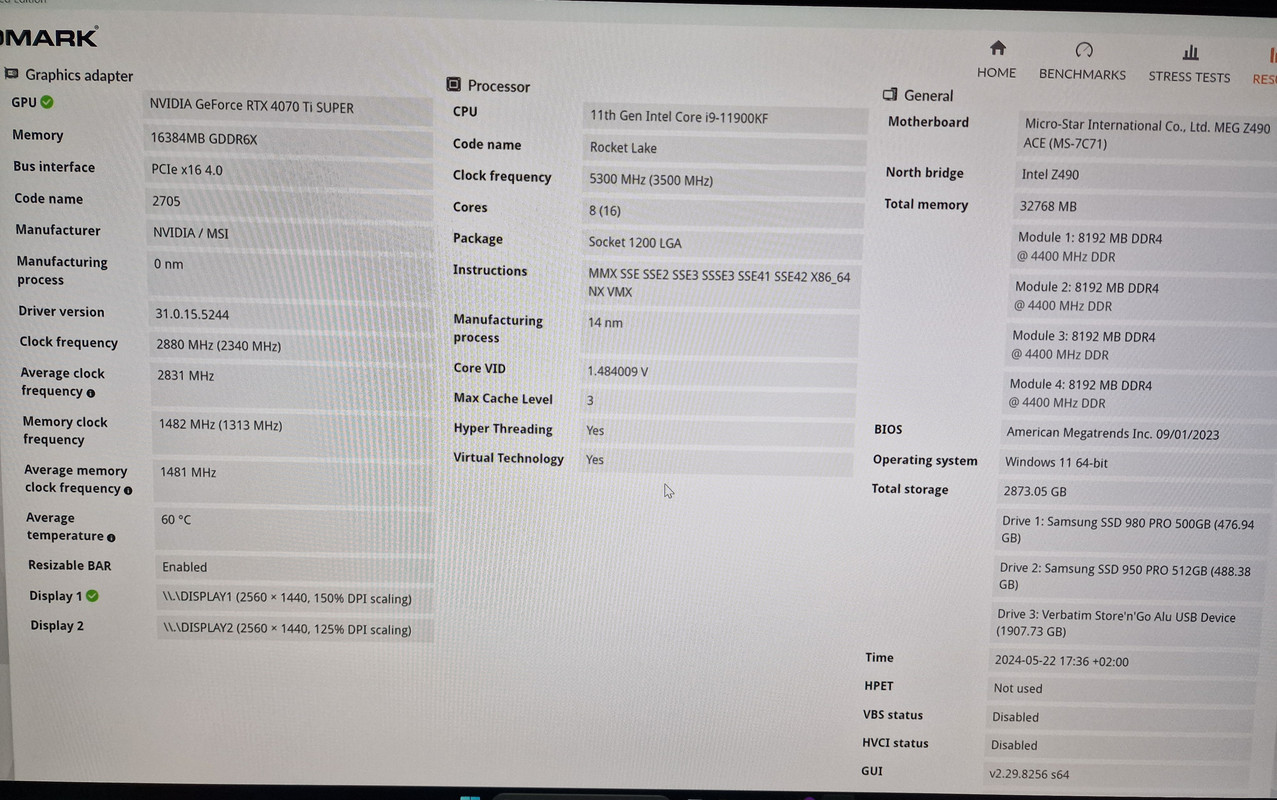Click the processor manufacturing process 14 nm

tap(605, 323)
